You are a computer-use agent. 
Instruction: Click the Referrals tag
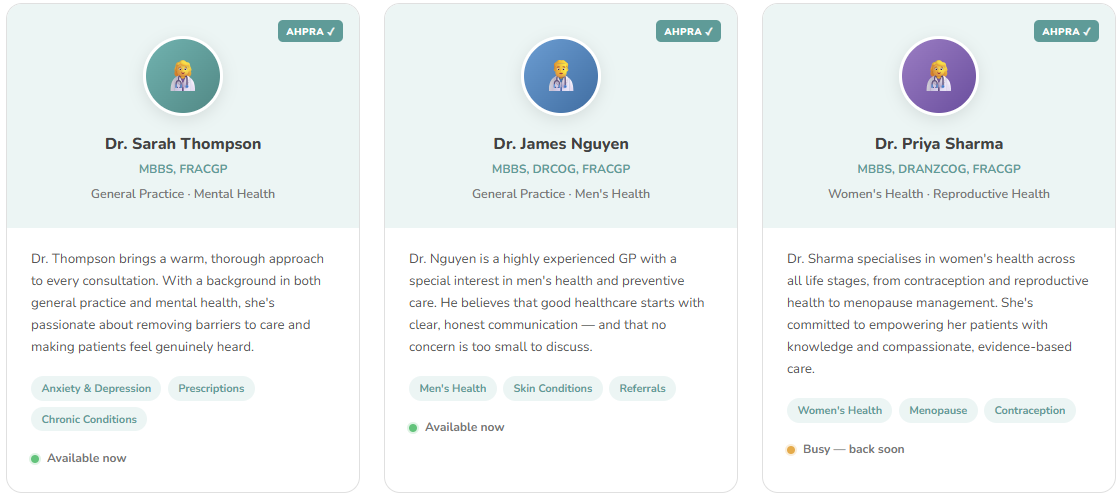[x=642, y=388]
